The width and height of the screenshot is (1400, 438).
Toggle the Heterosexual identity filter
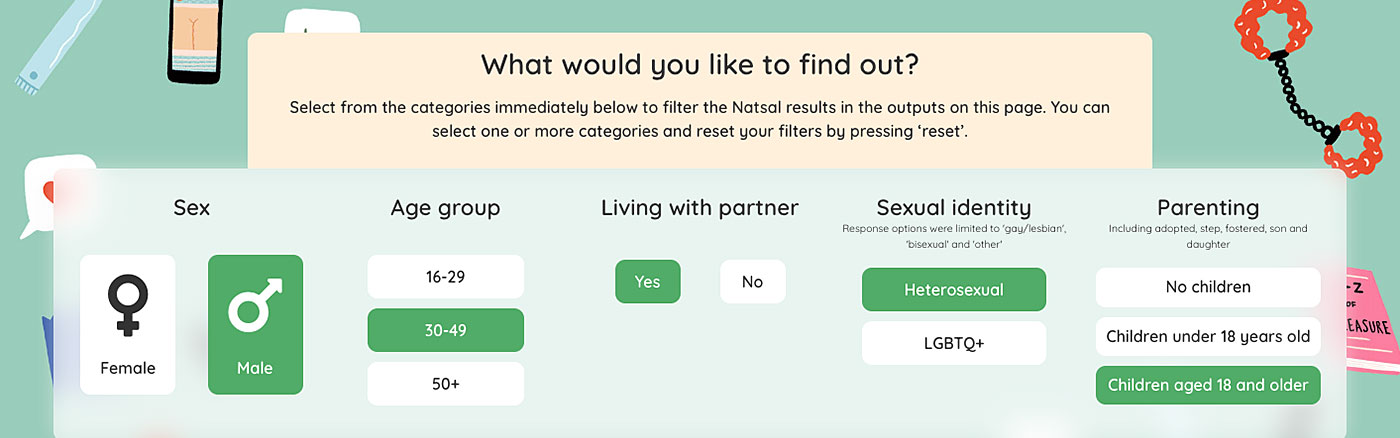[x=953, y=290]
